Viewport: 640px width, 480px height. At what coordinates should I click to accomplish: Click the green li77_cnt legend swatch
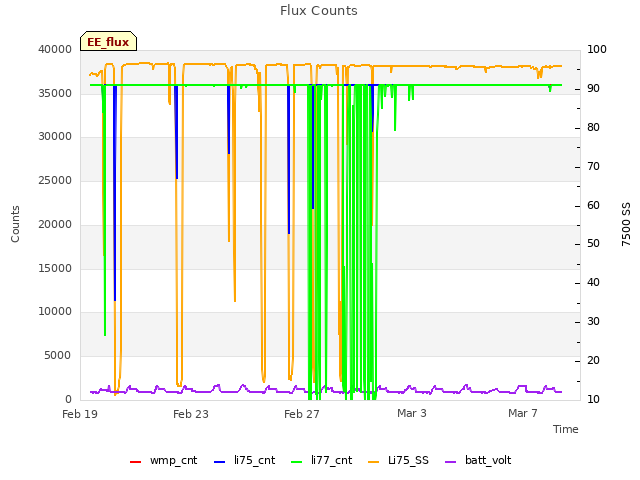[296, 462]
